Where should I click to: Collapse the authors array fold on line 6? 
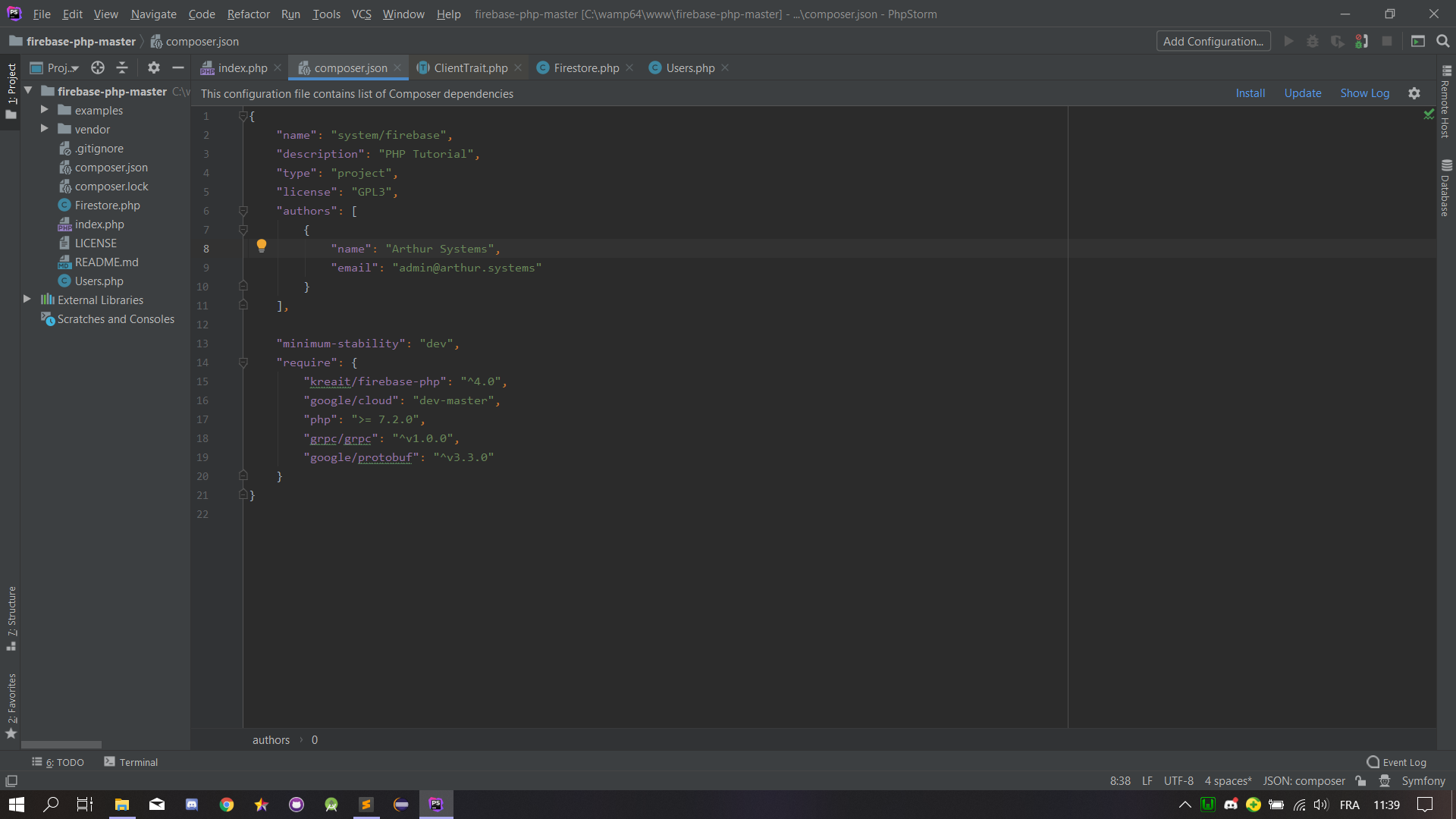click(243, 211)
